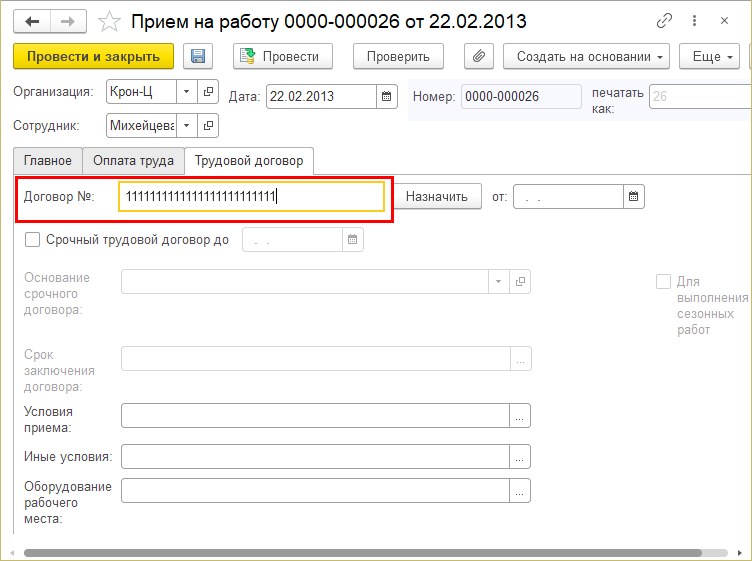752x561 pixels.
Task: Open calendar for the Дата field
Action: (387, 96)
